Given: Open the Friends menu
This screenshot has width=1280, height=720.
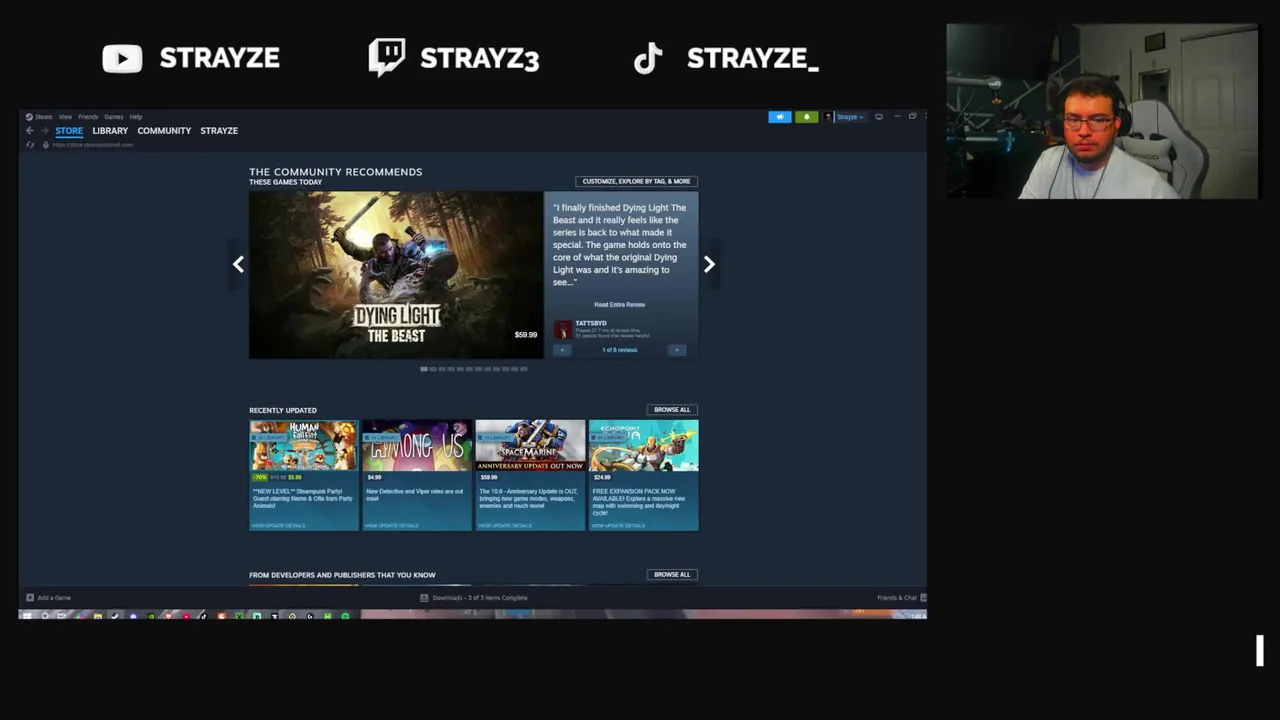Looking at the screenshot, I should [88, 117].
